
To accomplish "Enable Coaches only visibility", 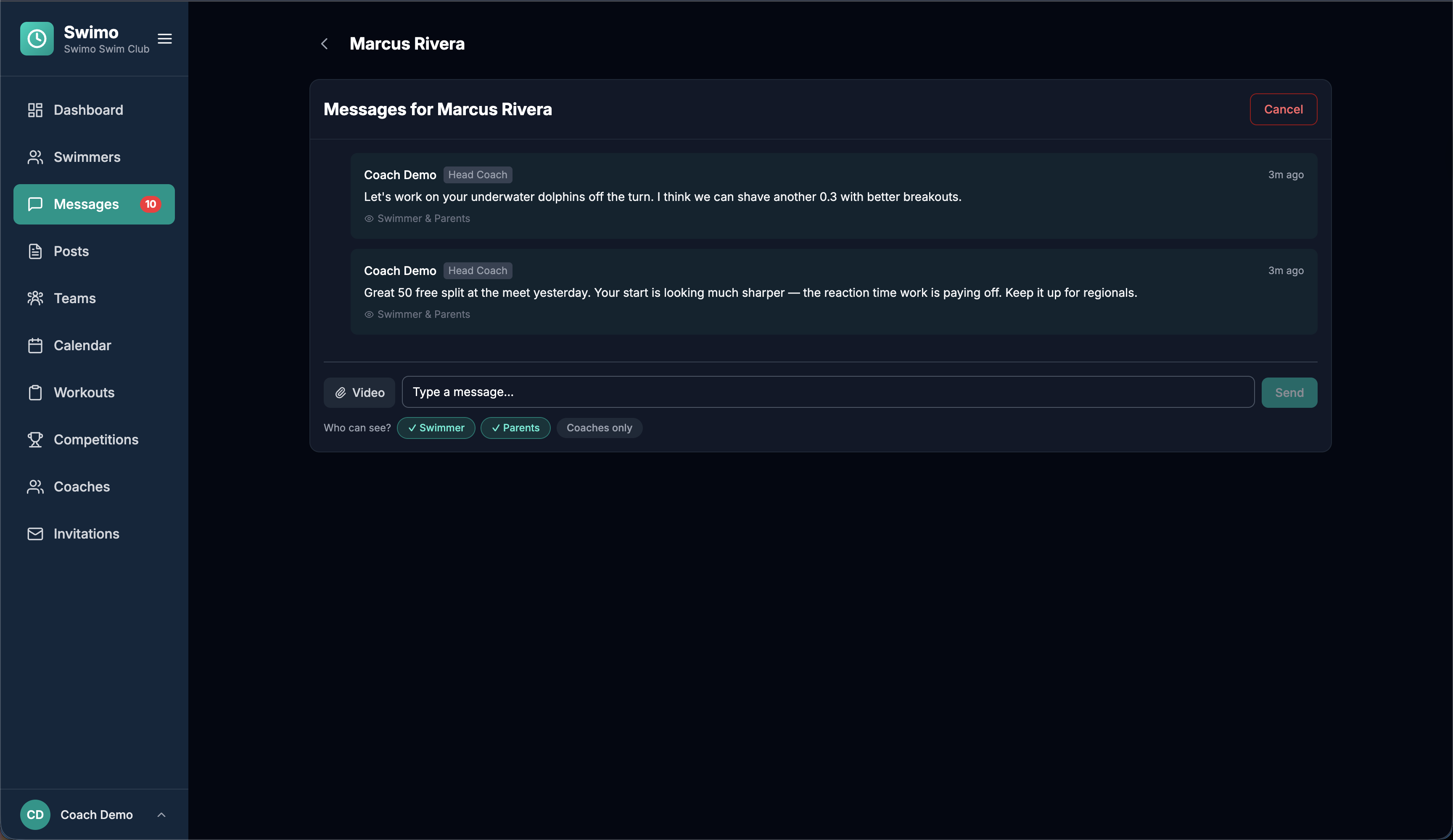I will tap(599, 428).
